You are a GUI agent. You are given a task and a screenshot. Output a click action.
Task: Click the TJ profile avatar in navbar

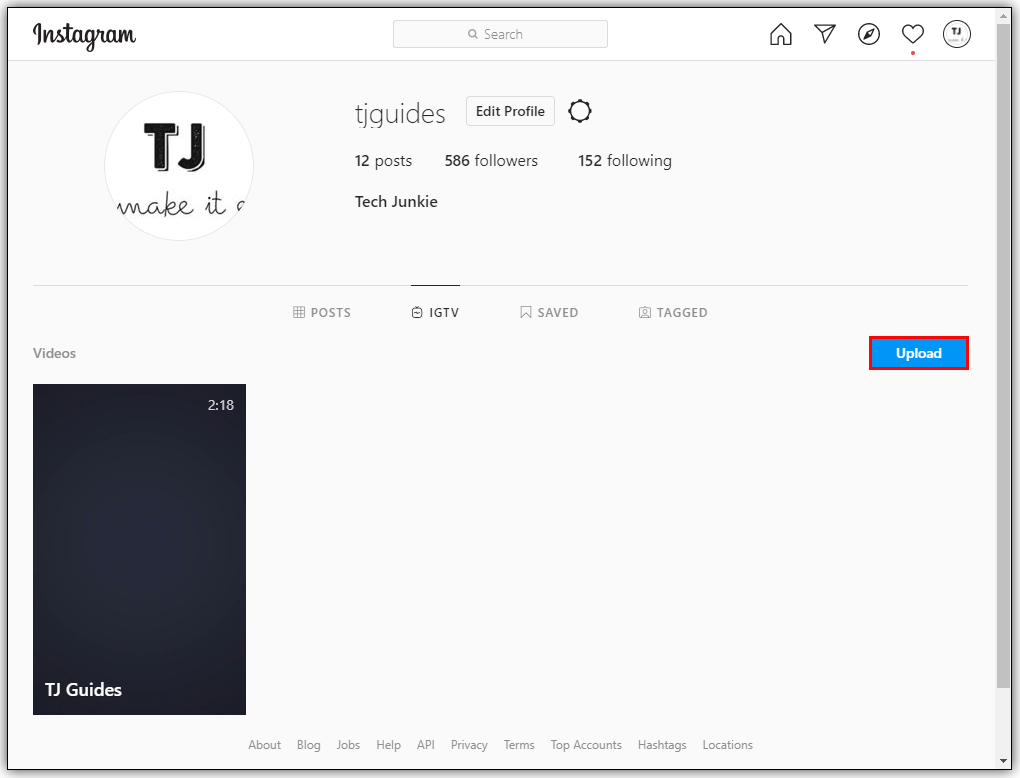click(957, 35)
